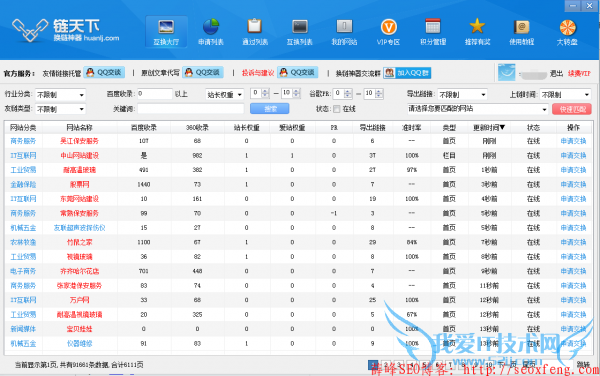Viewport: 600px width, 376px height.
Task: Click 申请交换 for 竹鼠之家
Action: pos(573,242)
